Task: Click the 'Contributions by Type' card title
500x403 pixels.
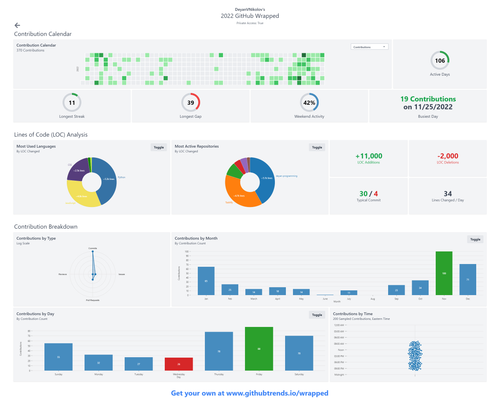Action: (x=36, y=238)
